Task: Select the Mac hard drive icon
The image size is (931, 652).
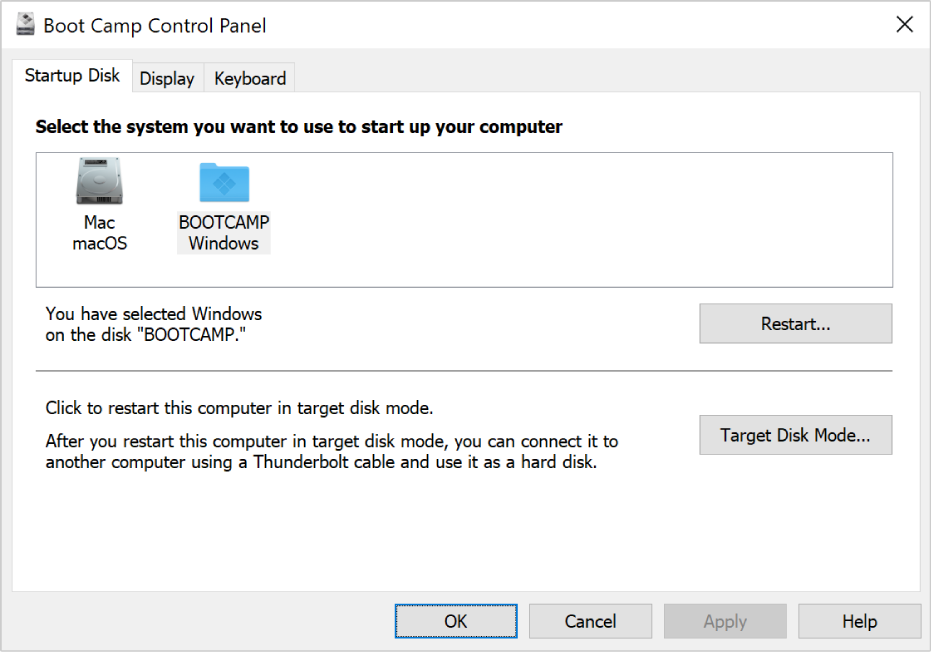Action: click(x=99, y=182)
